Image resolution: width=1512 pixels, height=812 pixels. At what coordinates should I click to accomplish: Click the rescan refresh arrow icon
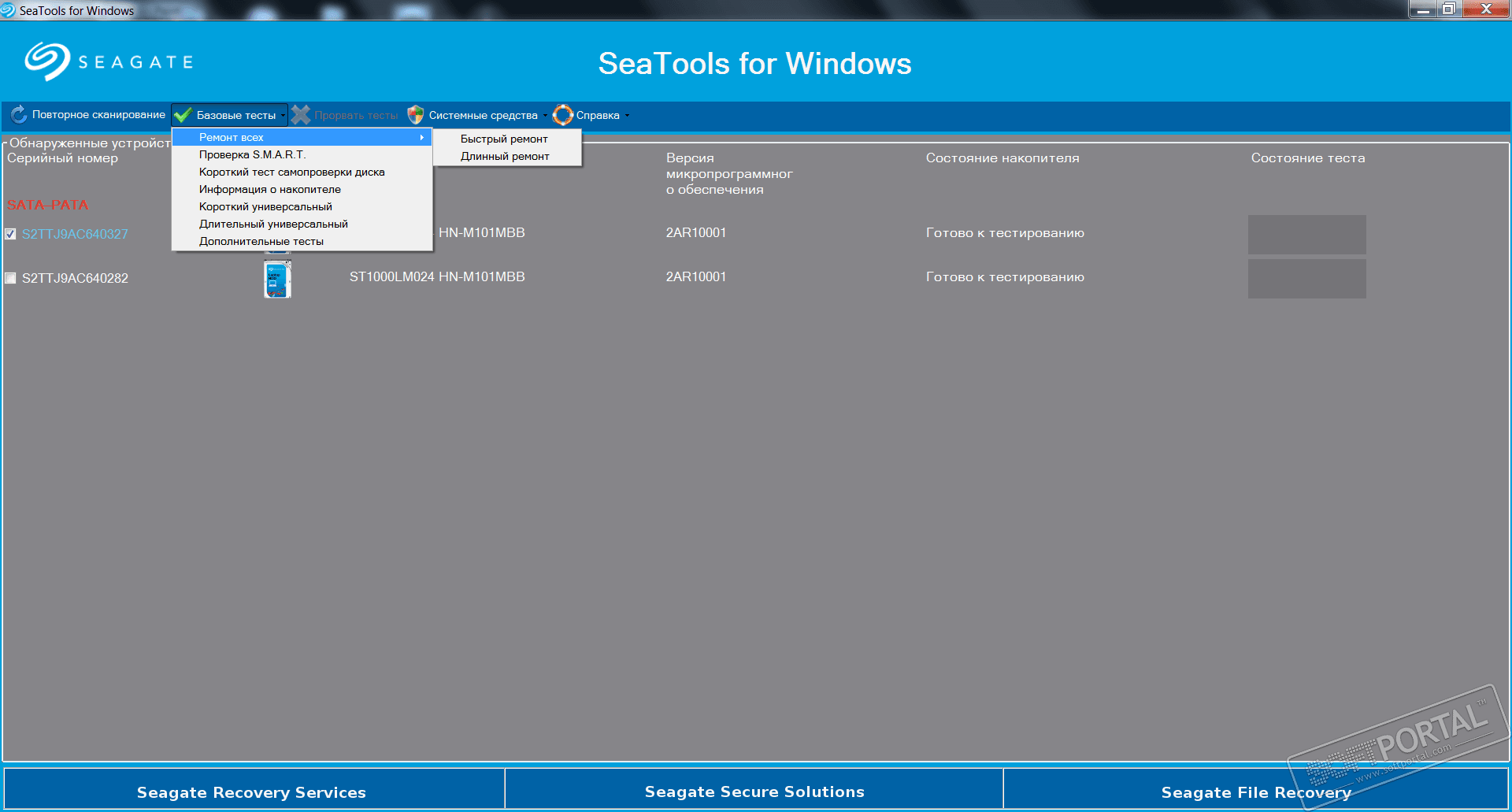(19, 115)
